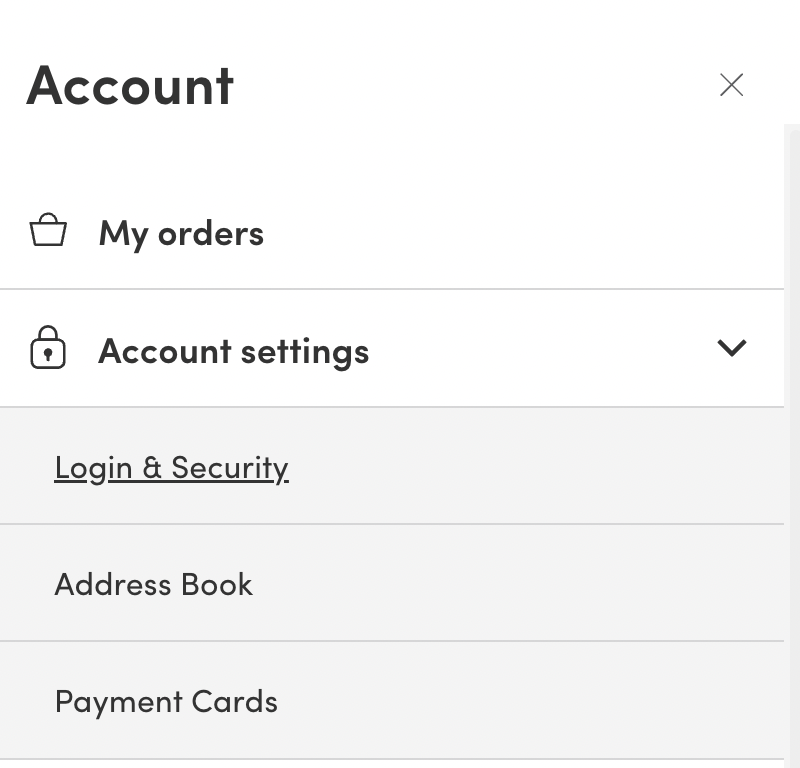Collapse Account settings using the chevron
The height and width of the screenshot is (768, 800).
(x=732, y=348)
